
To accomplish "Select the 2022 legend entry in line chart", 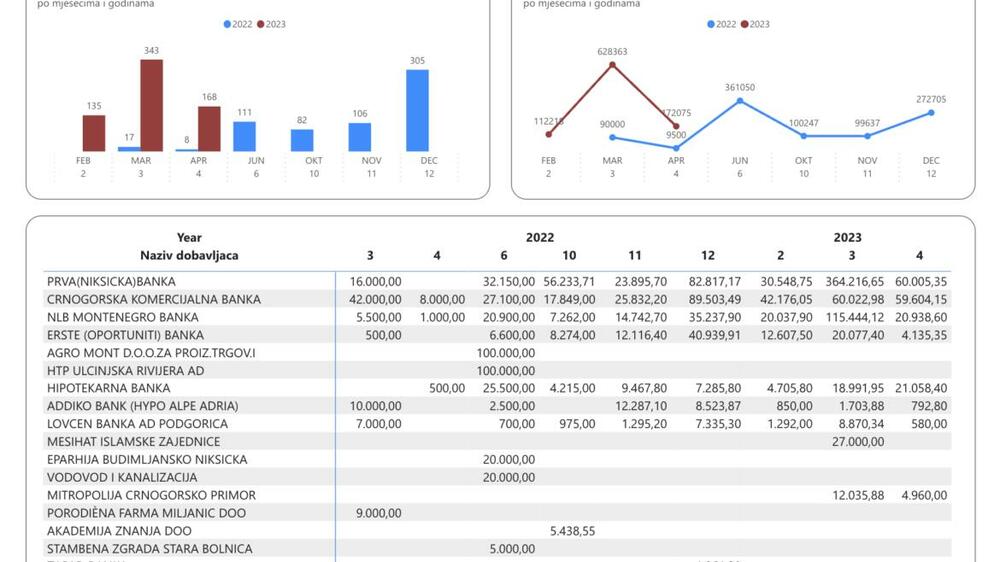I will point(721,24).
